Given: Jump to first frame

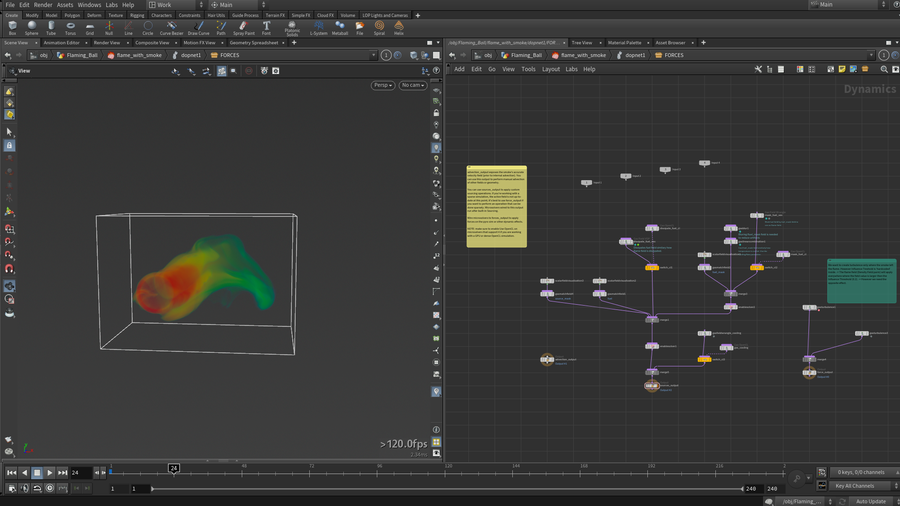Looking at the screenshot, I should 11,473.
